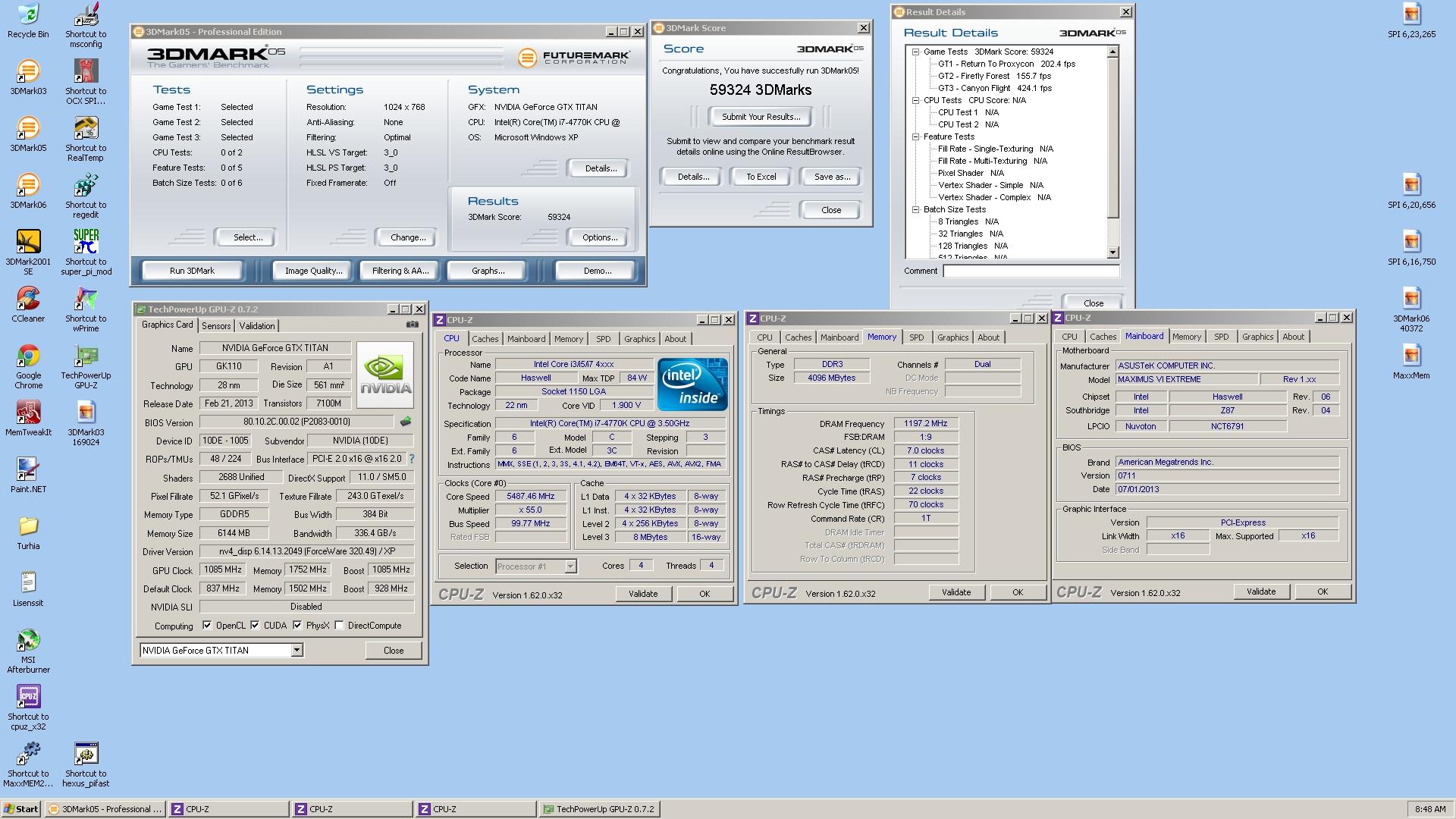Open the MemTweakIt desktop icon

tap(28, 419)
